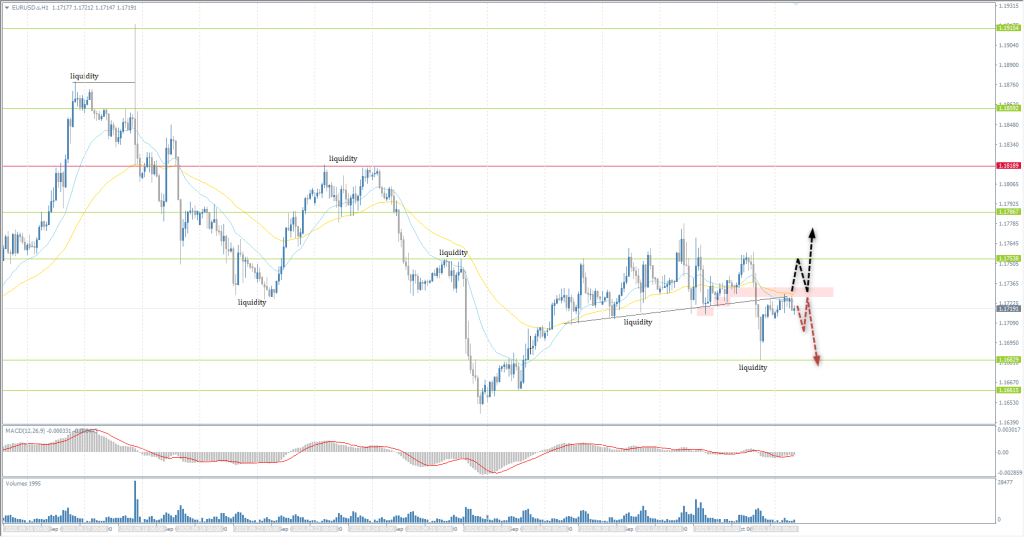
Task: Select the top-left liquidity label with line
Action: 84,76
